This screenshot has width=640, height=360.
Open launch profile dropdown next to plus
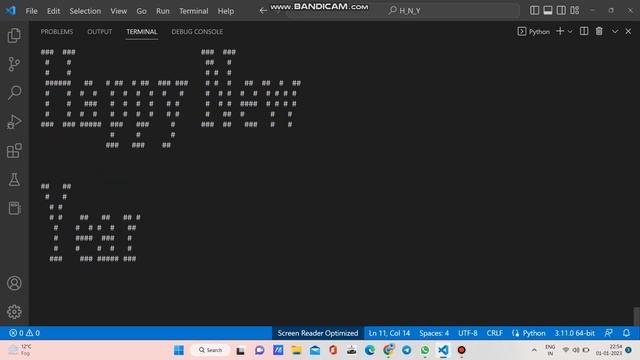click(x=570, y=31)
